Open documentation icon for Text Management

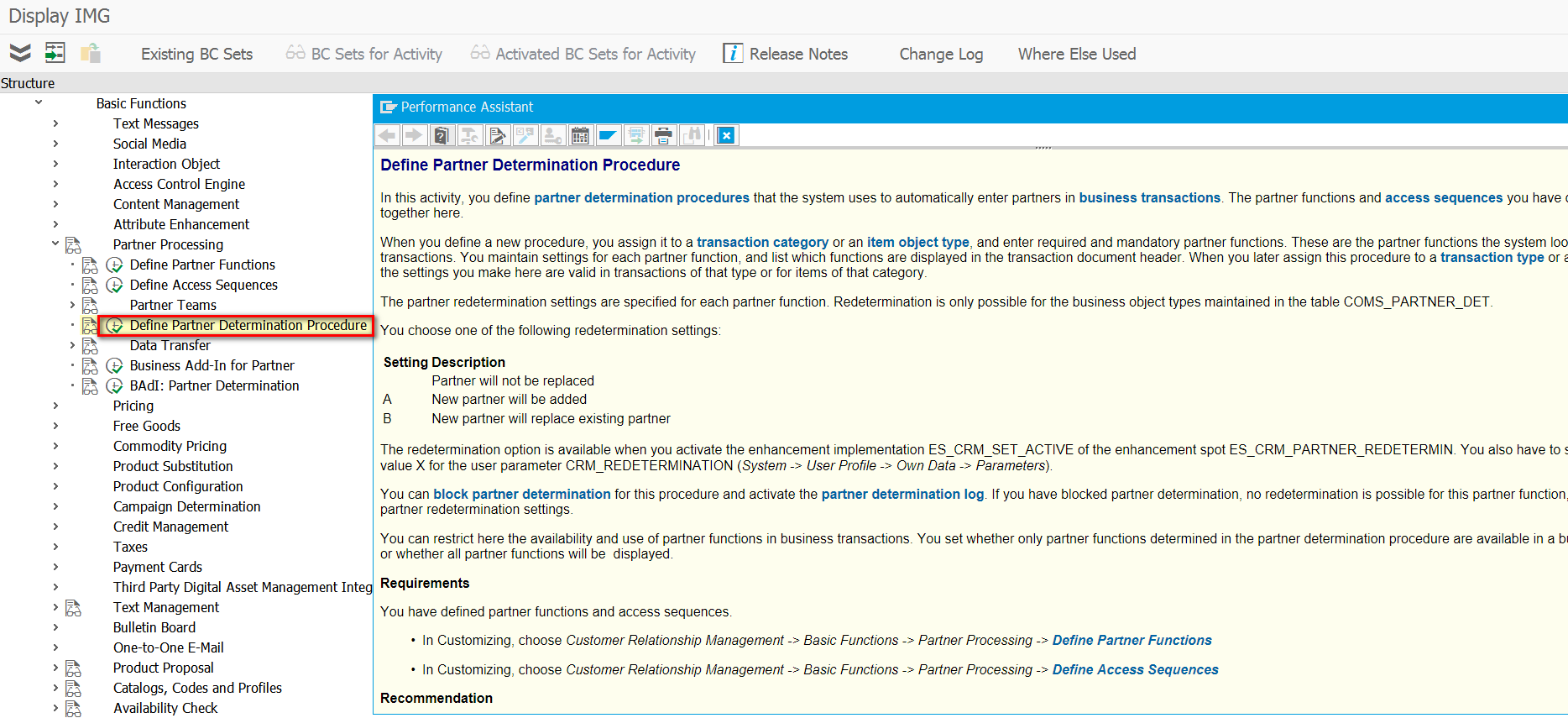pos(74,608)
